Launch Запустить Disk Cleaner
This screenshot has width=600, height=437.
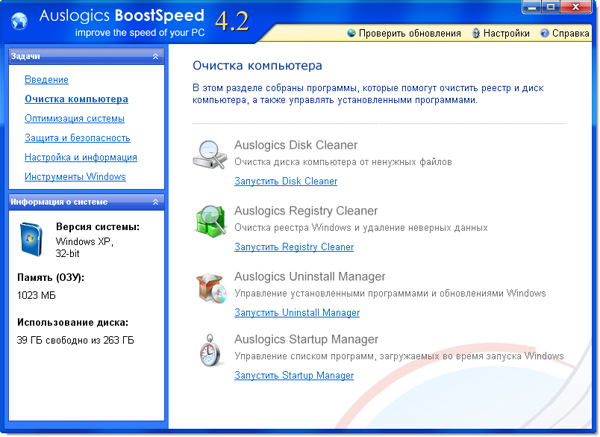pos(286,181)
